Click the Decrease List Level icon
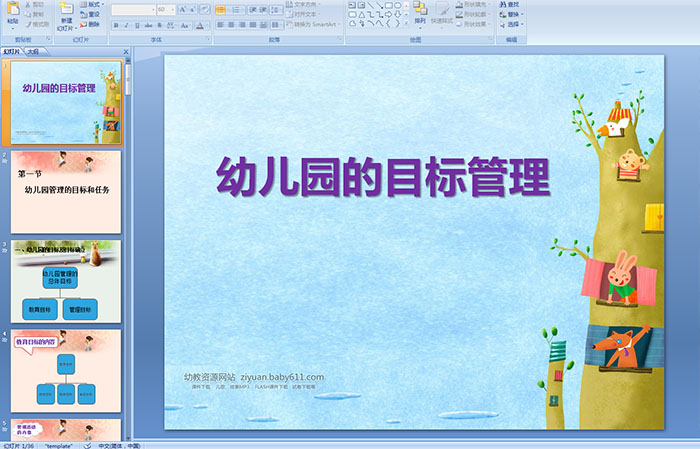 253,9
